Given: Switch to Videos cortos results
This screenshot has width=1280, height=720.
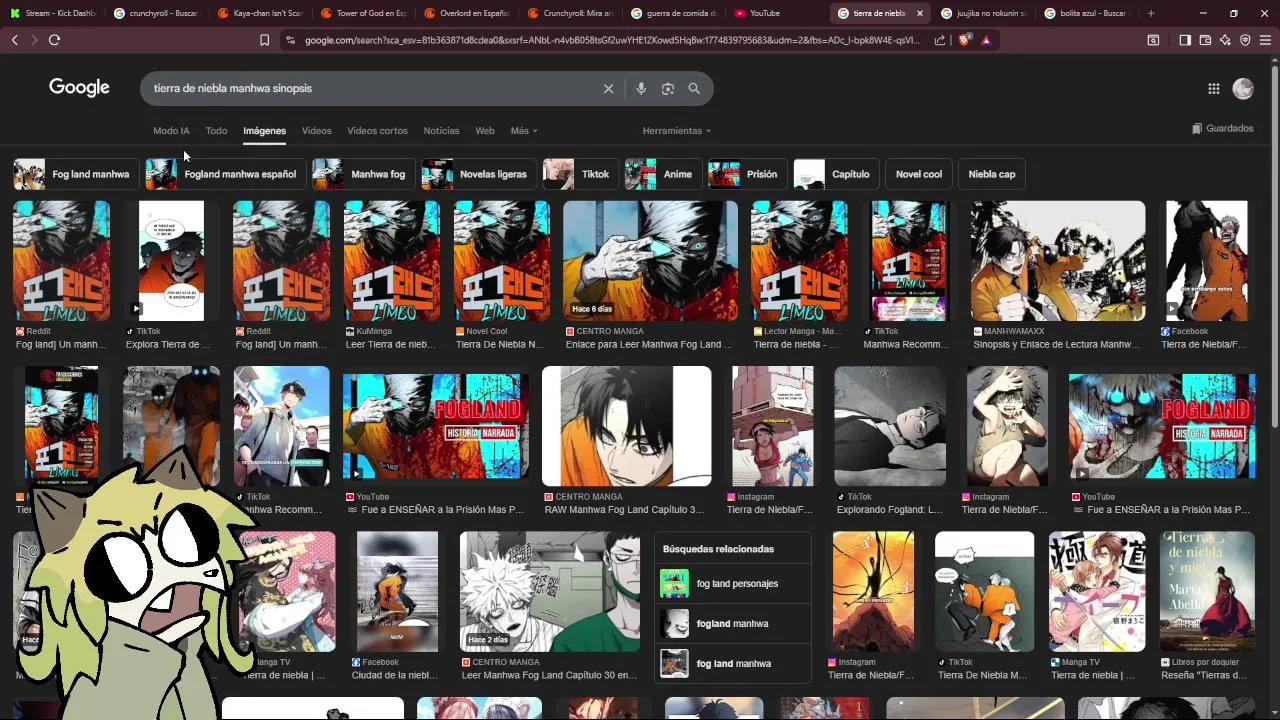Looking at the screenshot, I should click(377, 131).
